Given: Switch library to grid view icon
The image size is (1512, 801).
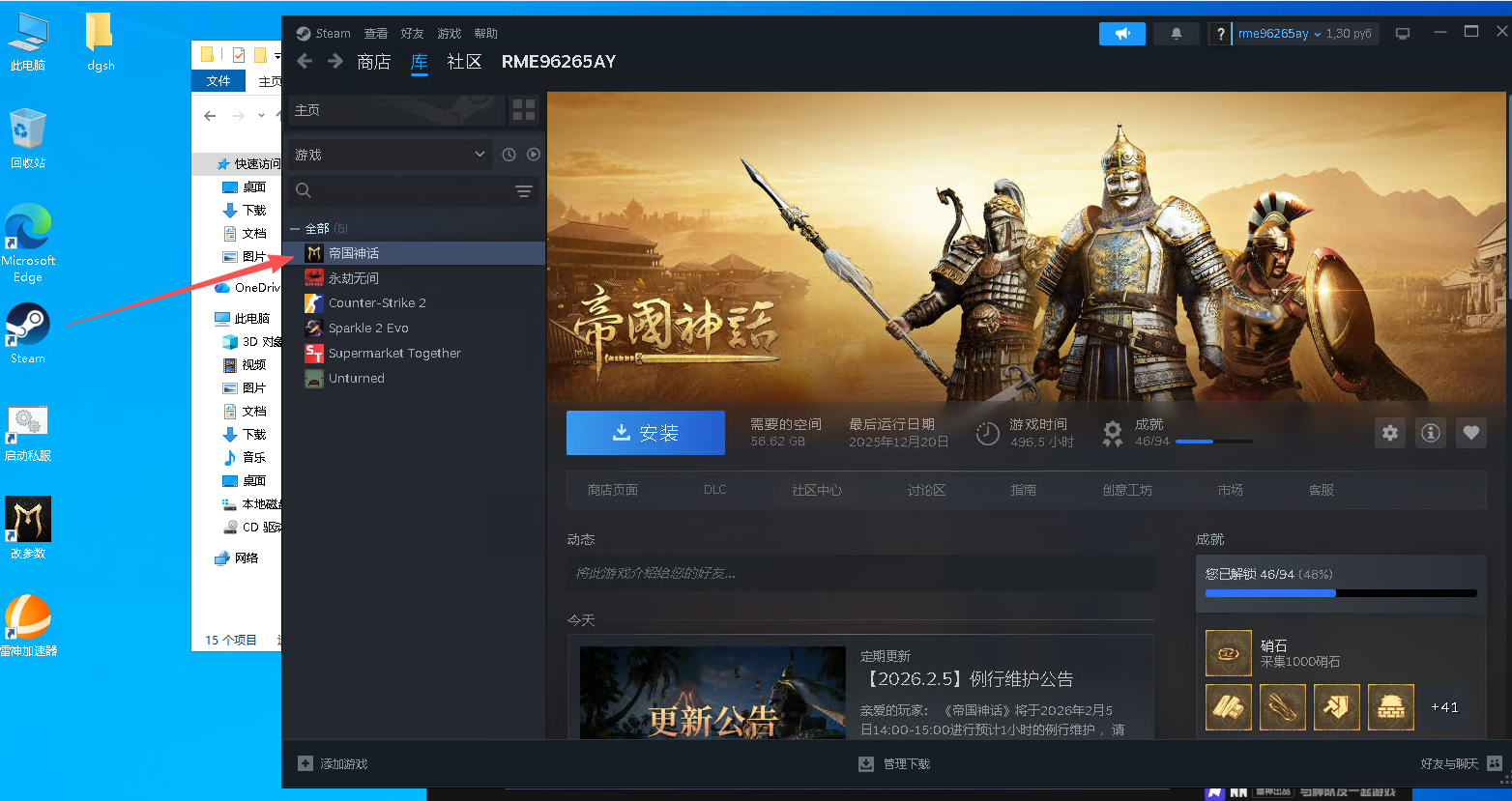Looking at the screenshot, I should pos(523,110).
